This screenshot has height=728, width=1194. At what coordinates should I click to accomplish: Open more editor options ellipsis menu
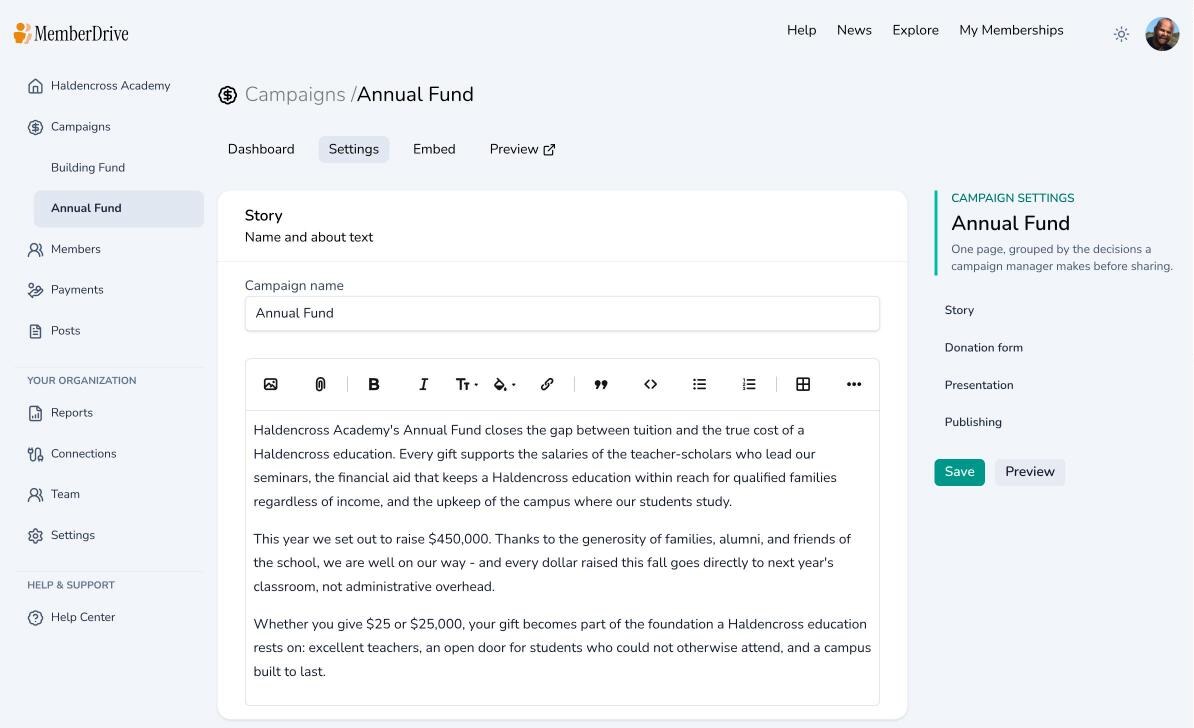coord(854,385)
